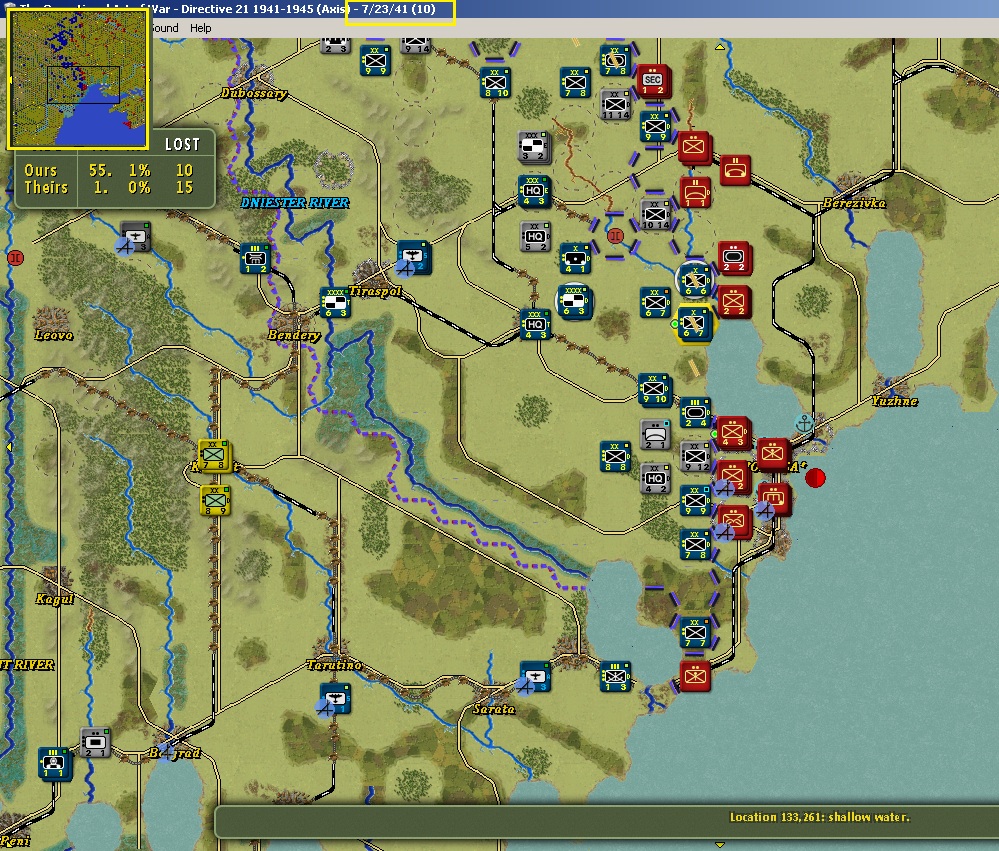The height and width of the screenshot is (851, 999).
Task: Click the Odessa port anchor icon
Action: click(804, 423)
